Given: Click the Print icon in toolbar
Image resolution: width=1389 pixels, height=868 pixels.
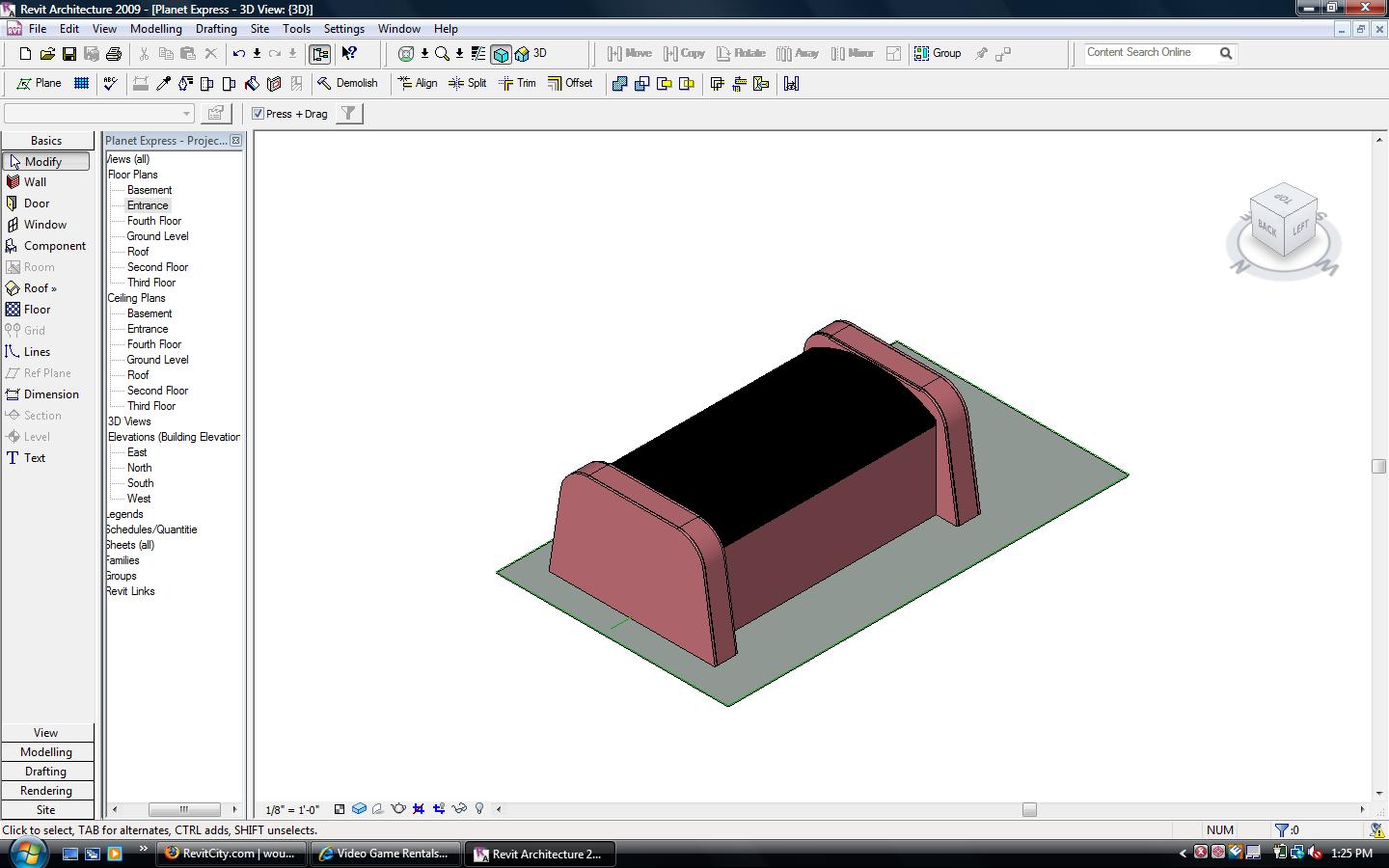Looking at the screenshot, I should (x=114, y=54).
